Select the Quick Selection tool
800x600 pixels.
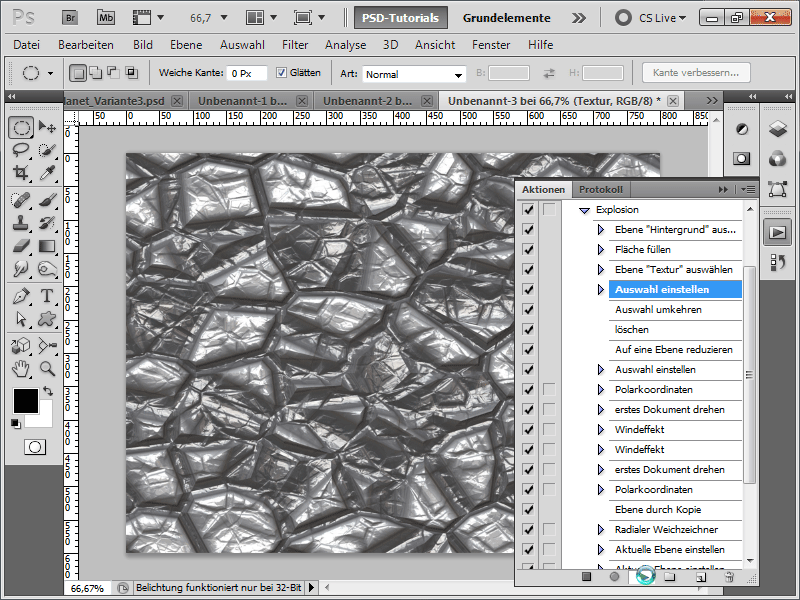click(x=47, y=150)
